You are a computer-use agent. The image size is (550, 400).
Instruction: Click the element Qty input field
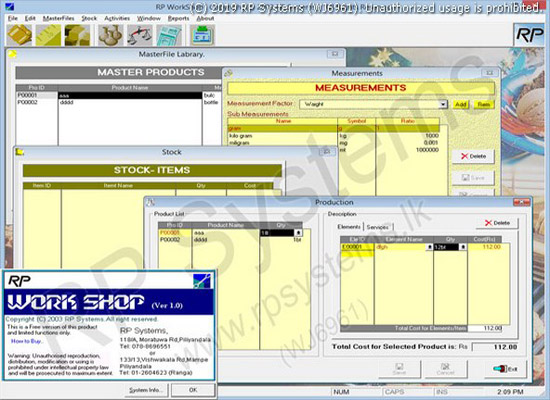(x=446, y=247)
